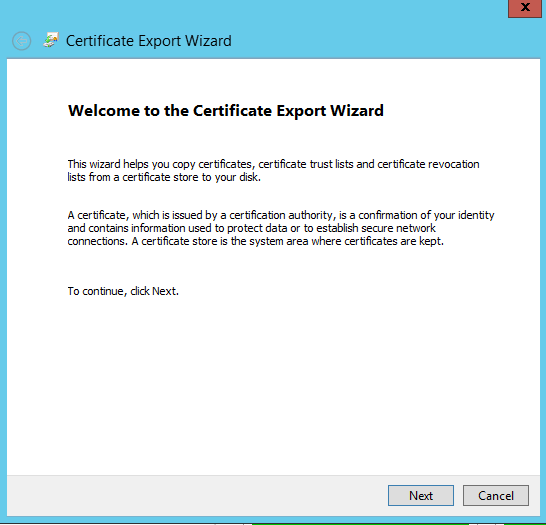Image resolution: width=546 pixels, height=525 pixels.
Task: Click the gray footer bar left of Next
Action: (x=195, y=495)
